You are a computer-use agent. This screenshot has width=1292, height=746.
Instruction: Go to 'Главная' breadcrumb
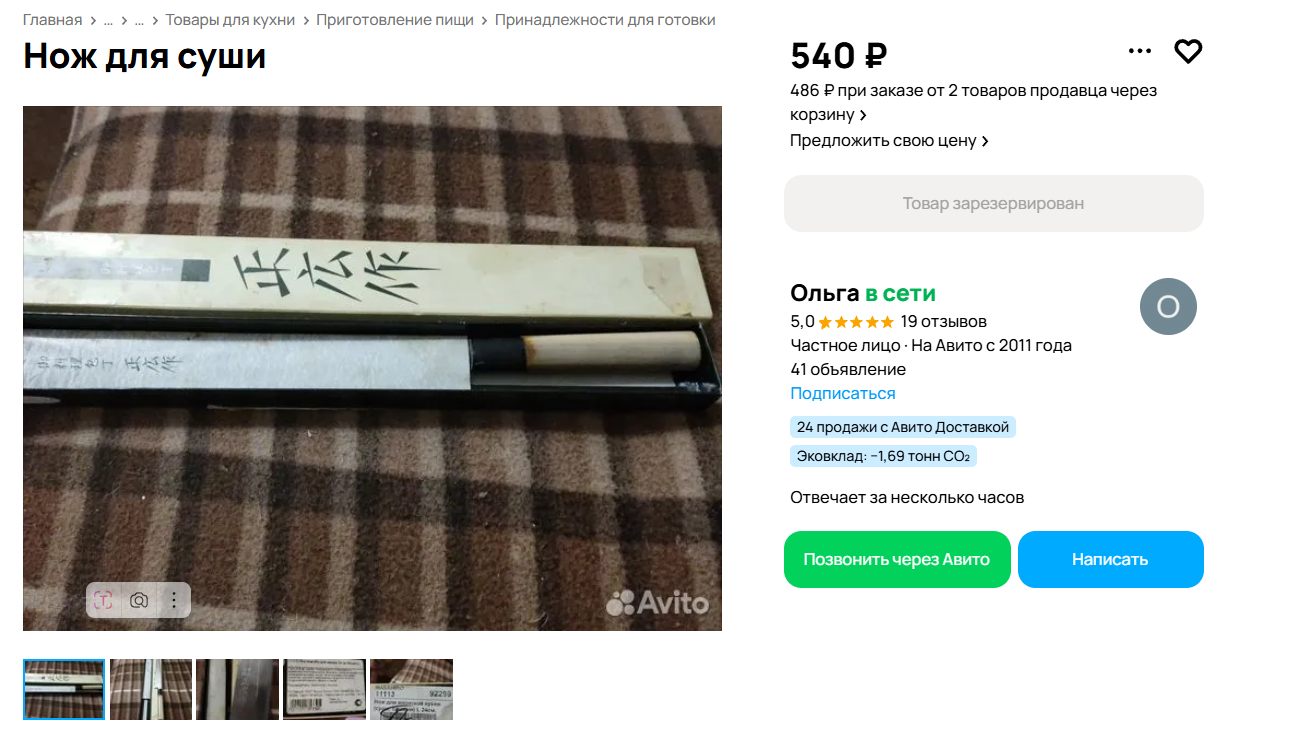(52, 20)
